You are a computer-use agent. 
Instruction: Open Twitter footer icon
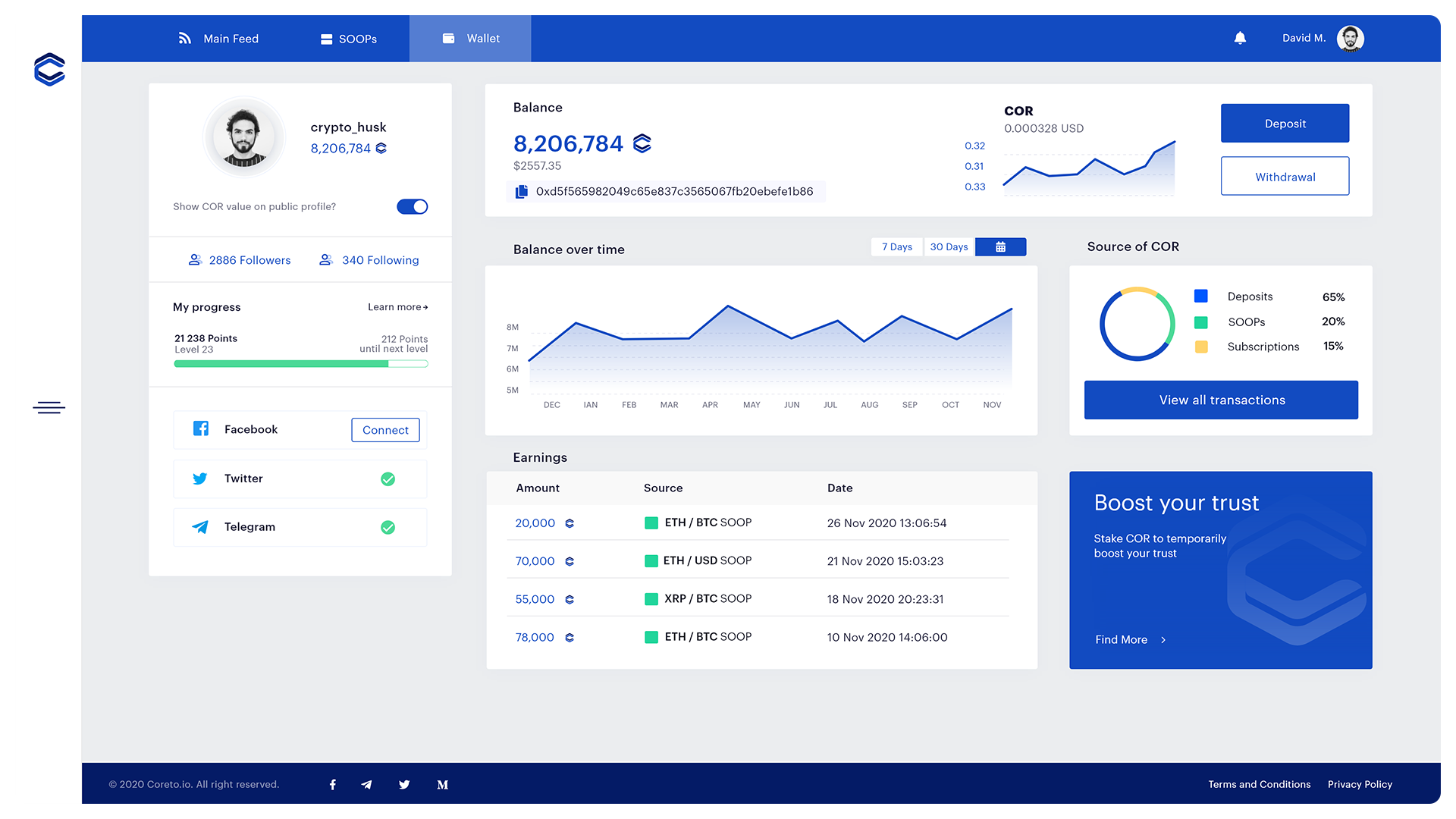(x=404, y=785)
